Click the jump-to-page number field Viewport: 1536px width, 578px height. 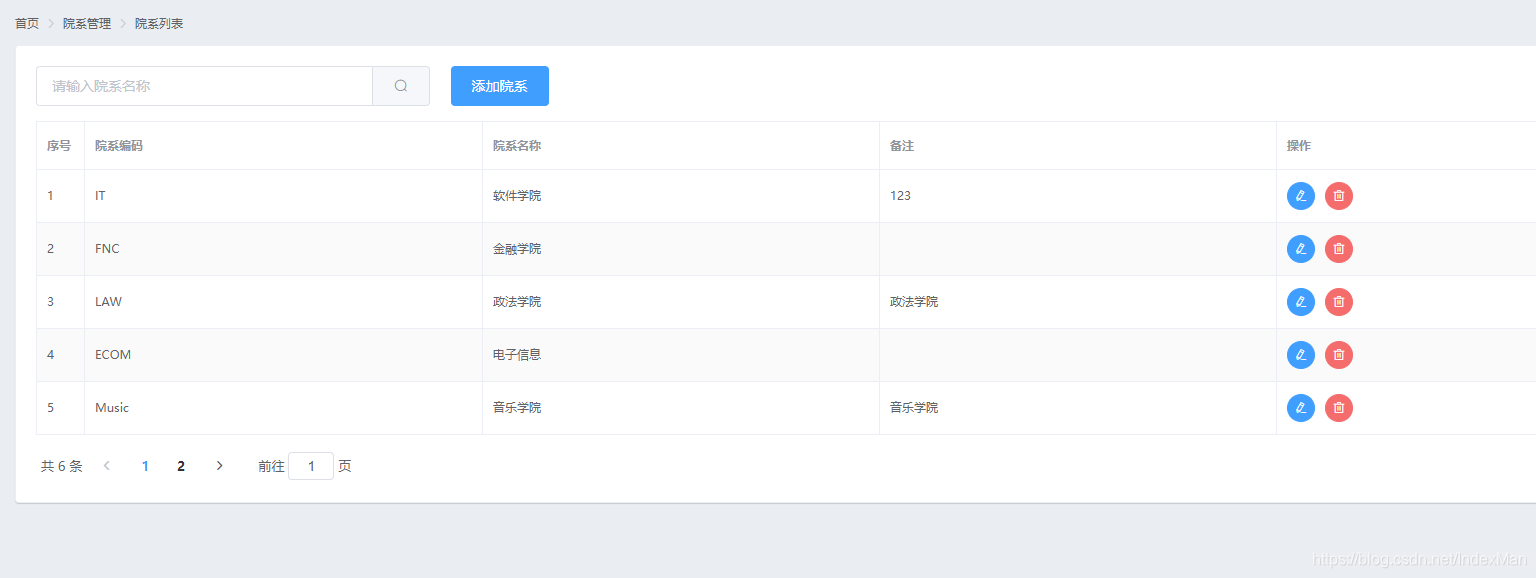pos(311,466)
